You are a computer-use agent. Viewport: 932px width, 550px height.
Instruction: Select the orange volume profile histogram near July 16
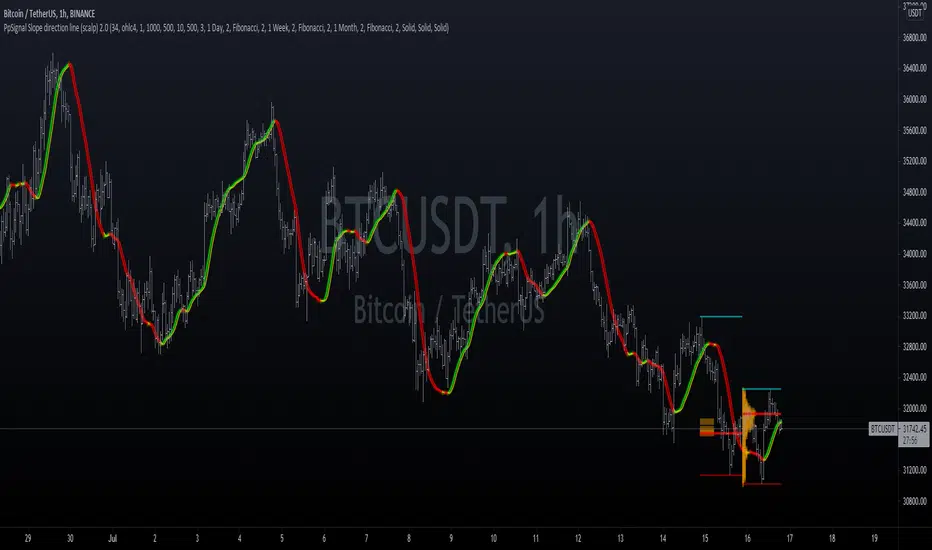pyautogui.click(x=747, y=437)
